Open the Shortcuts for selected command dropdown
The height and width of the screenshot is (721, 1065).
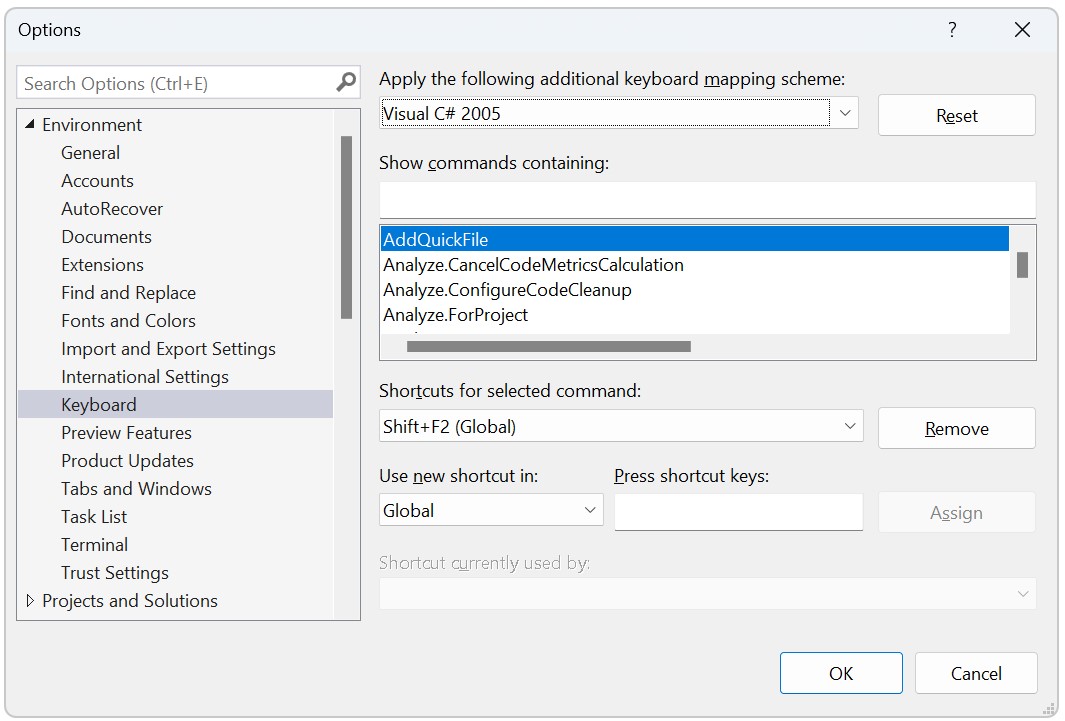point(847,425)
